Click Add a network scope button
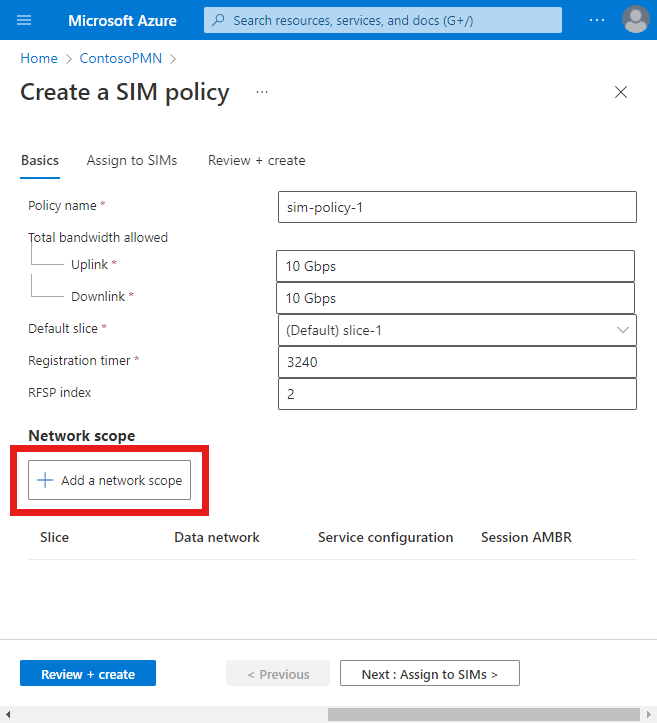657x723 pixels. click(109, 480)
